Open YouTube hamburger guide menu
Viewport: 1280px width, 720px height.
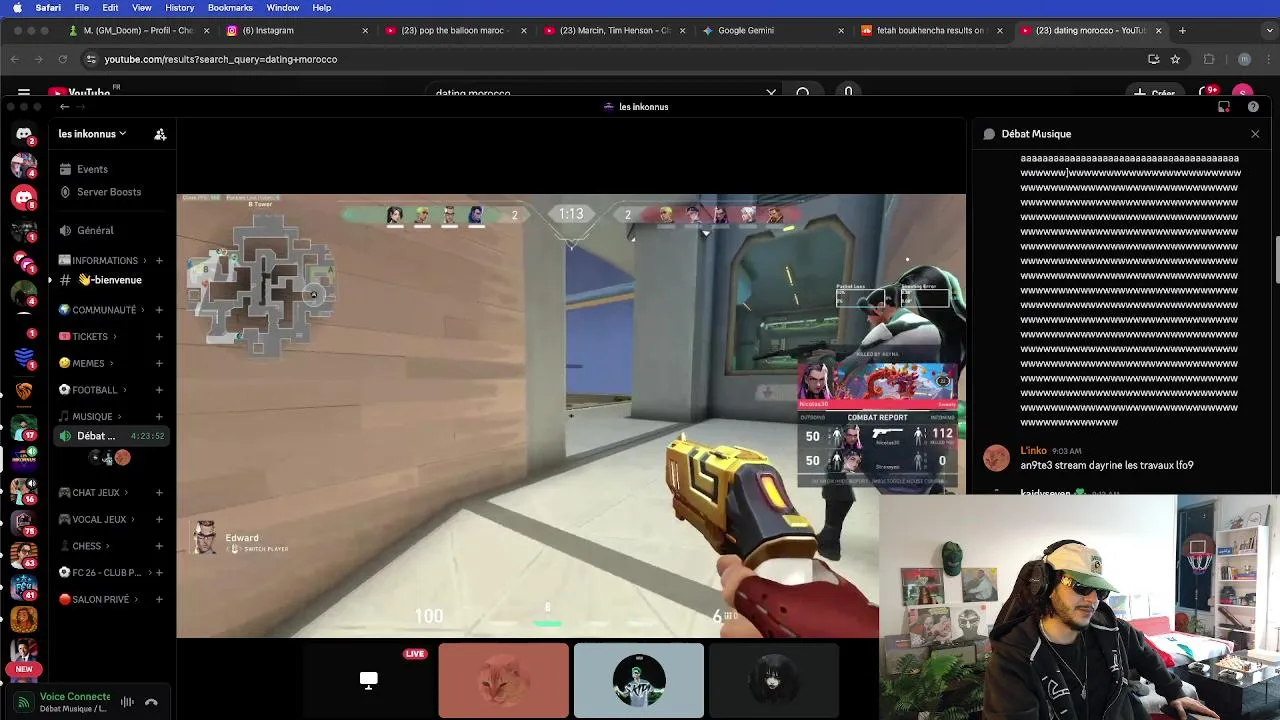pyautogui.click(x=24, y=93)
